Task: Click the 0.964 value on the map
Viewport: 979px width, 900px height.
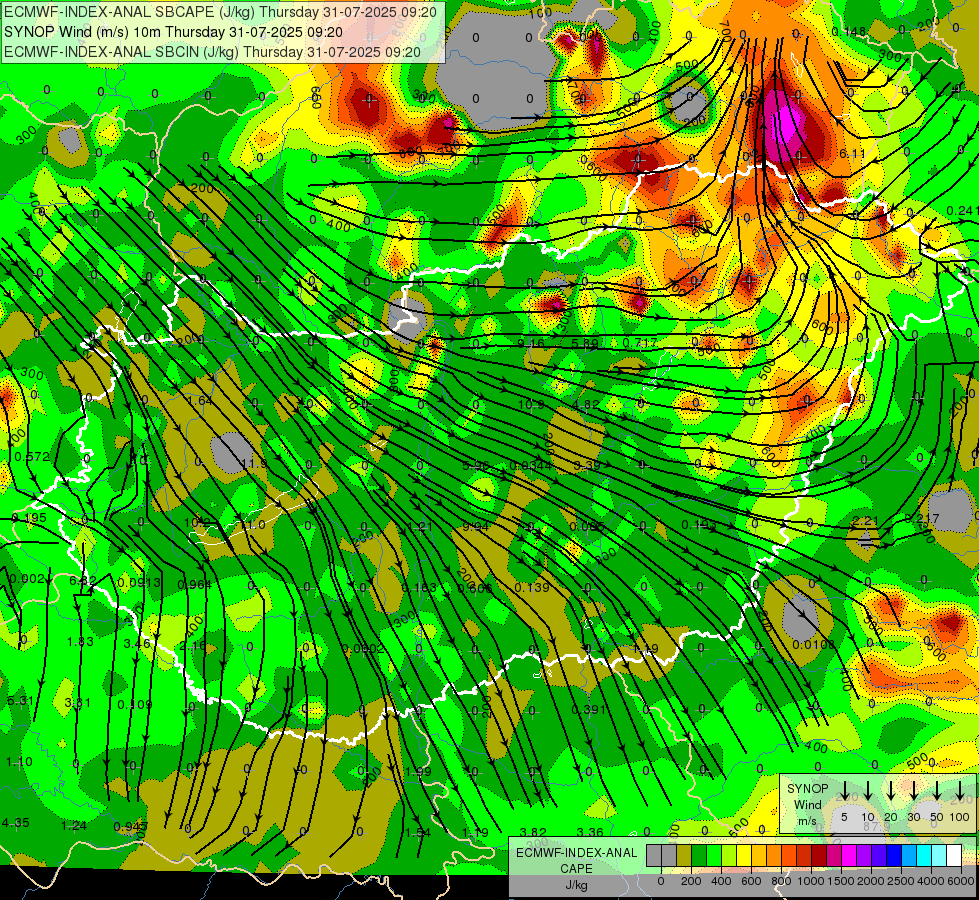Action: (195, 585)
